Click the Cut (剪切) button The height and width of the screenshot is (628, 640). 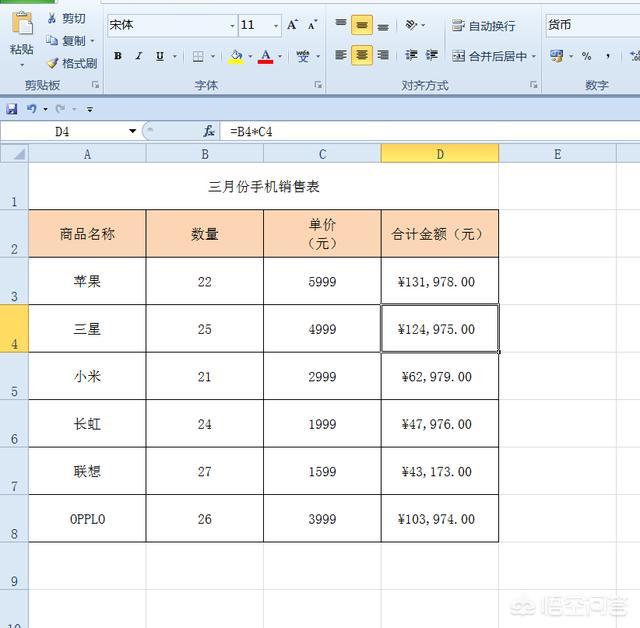[x=67, y=18]
